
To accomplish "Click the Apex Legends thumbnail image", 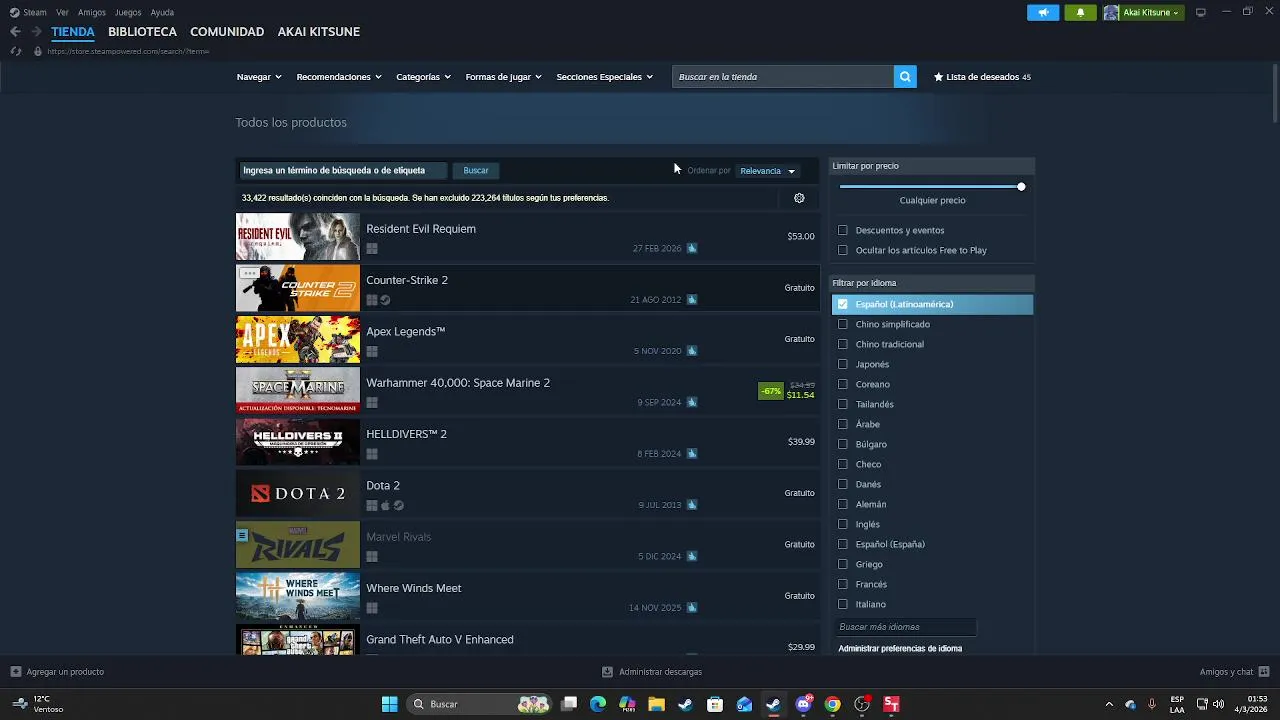I will click(298, 339).
